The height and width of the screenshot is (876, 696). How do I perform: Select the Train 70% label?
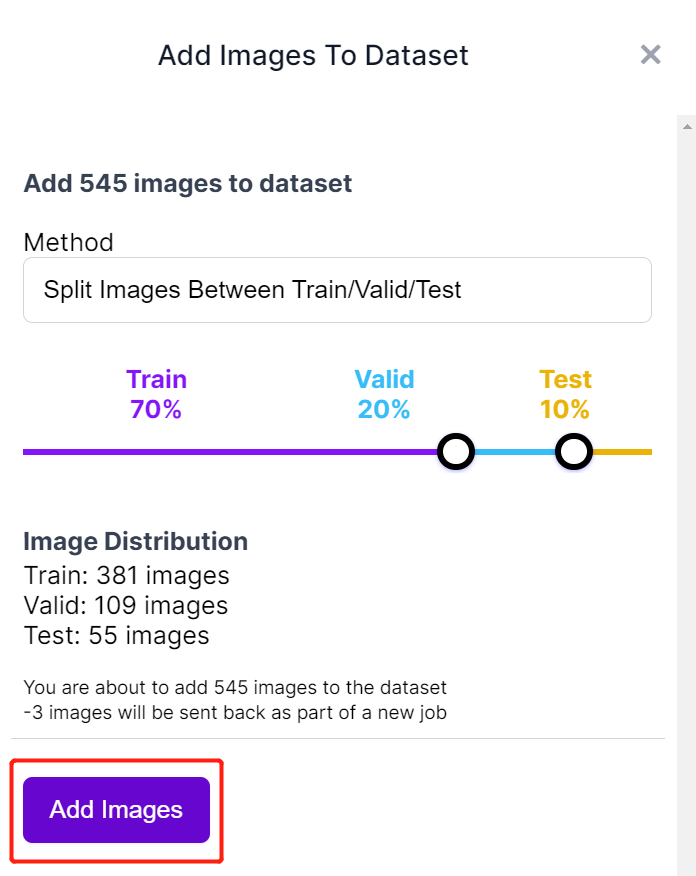(x=156, y=394)
